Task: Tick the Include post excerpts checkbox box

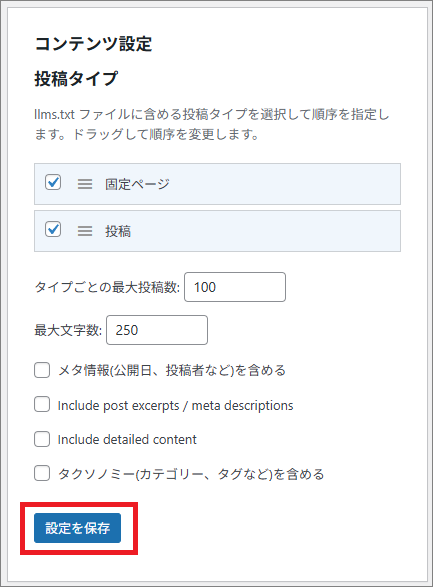Action: click(42, 405)
